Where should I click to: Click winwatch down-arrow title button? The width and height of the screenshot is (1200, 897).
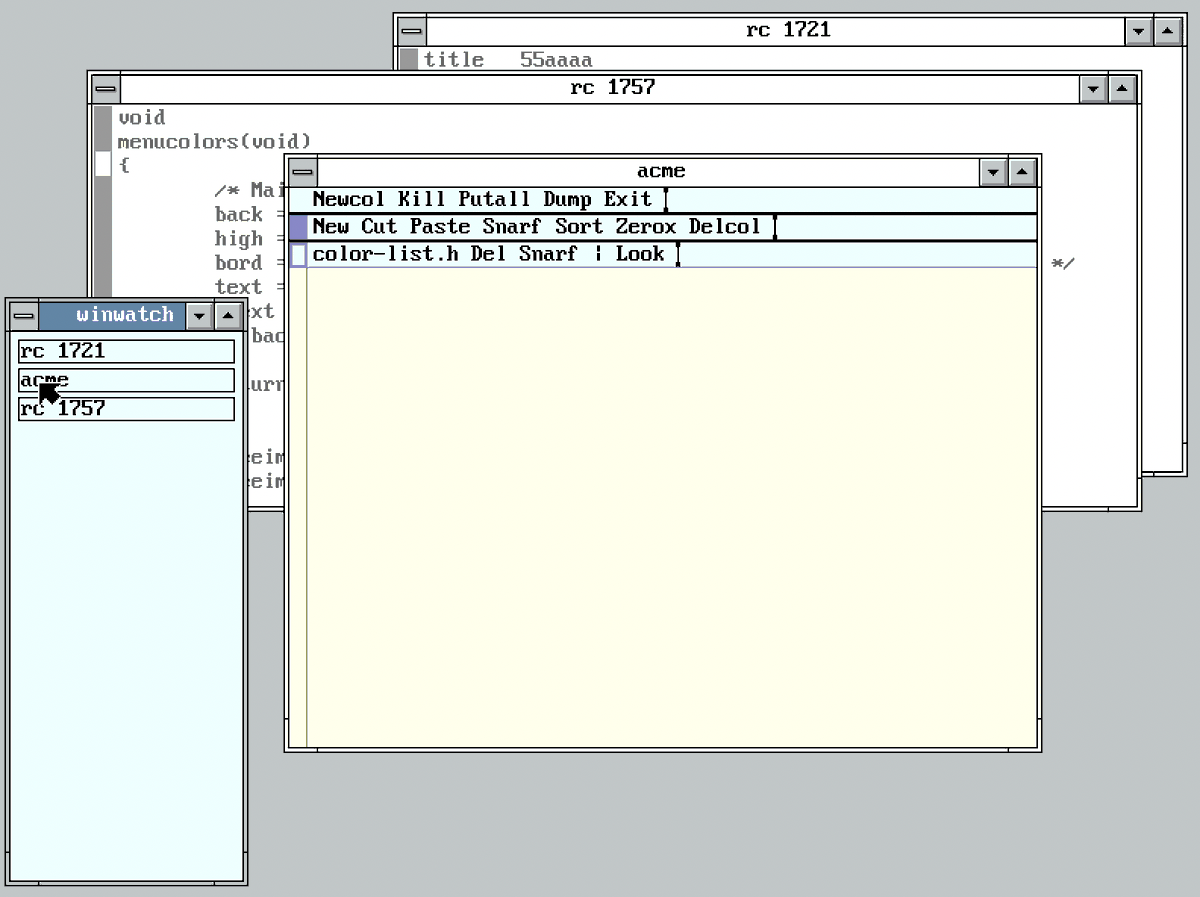coord(200,316)
